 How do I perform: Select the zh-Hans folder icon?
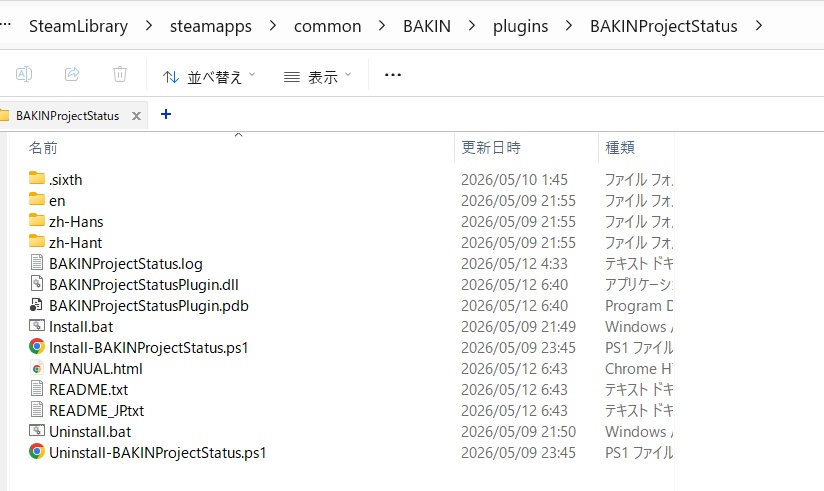37,220
